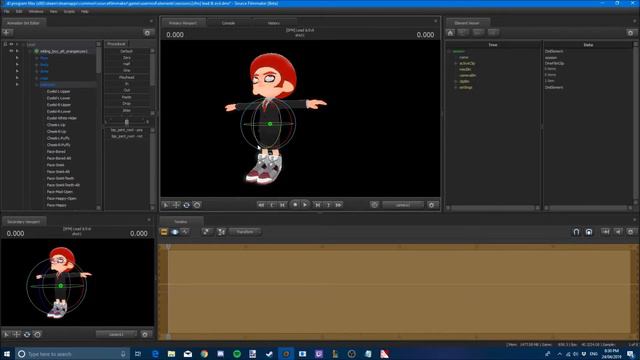This screenshot has width=640, height=360.
Task: Go to home in Element Viewer
Action: [x=451, y=33]
